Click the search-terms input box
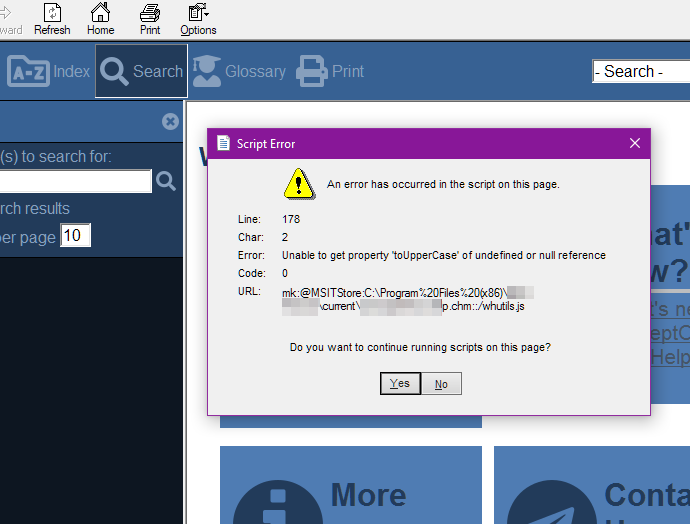690x524 pixels. point(76,181)
